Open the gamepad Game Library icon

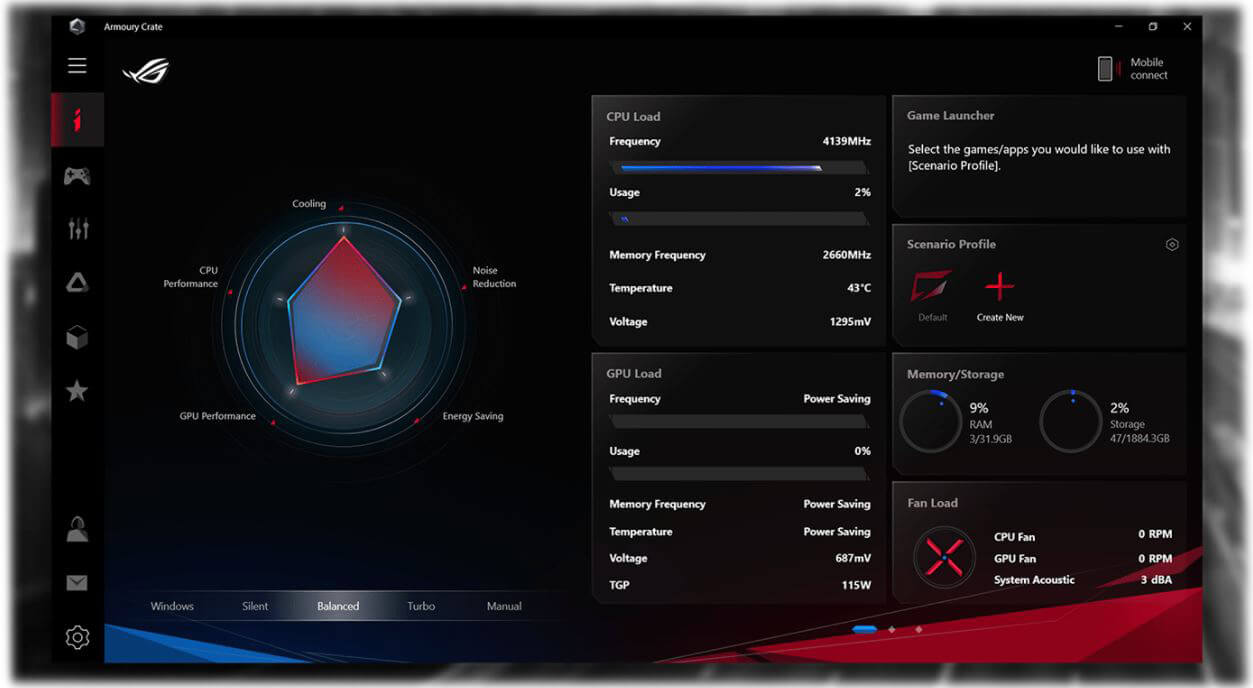pyautogui.click(x=77, y=176)
